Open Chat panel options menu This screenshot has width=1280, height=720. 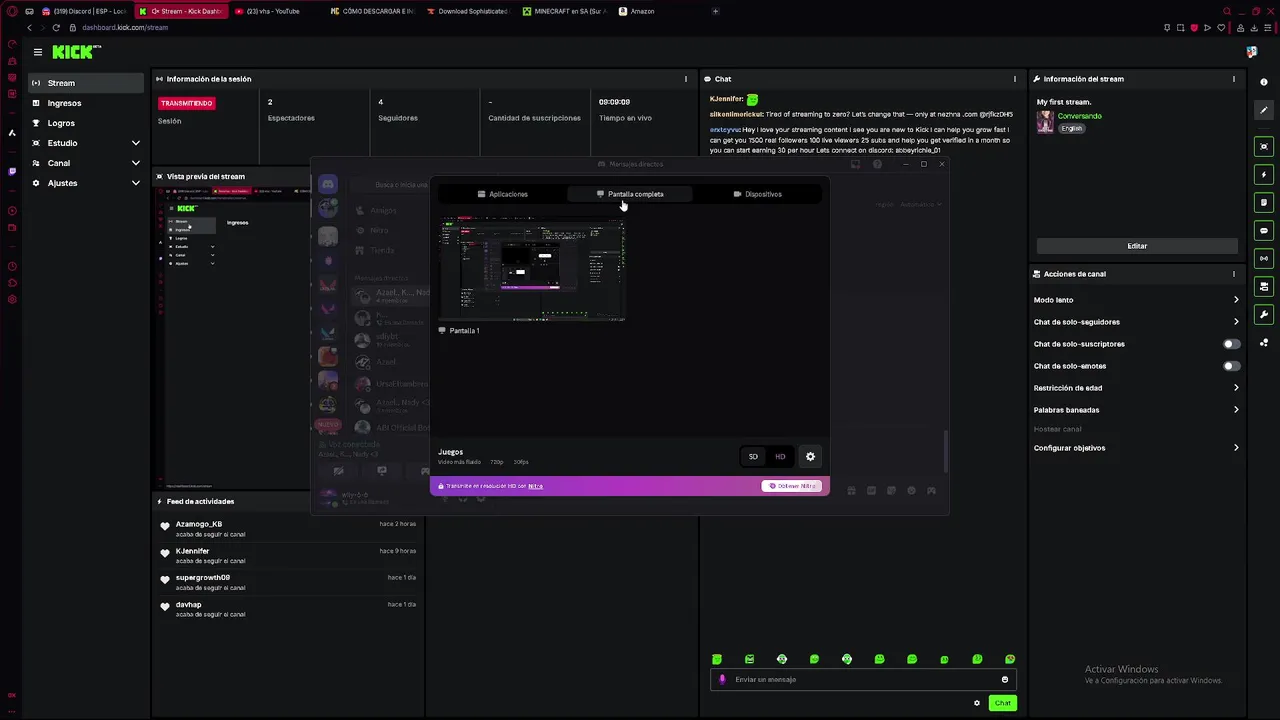[1015, 79]
